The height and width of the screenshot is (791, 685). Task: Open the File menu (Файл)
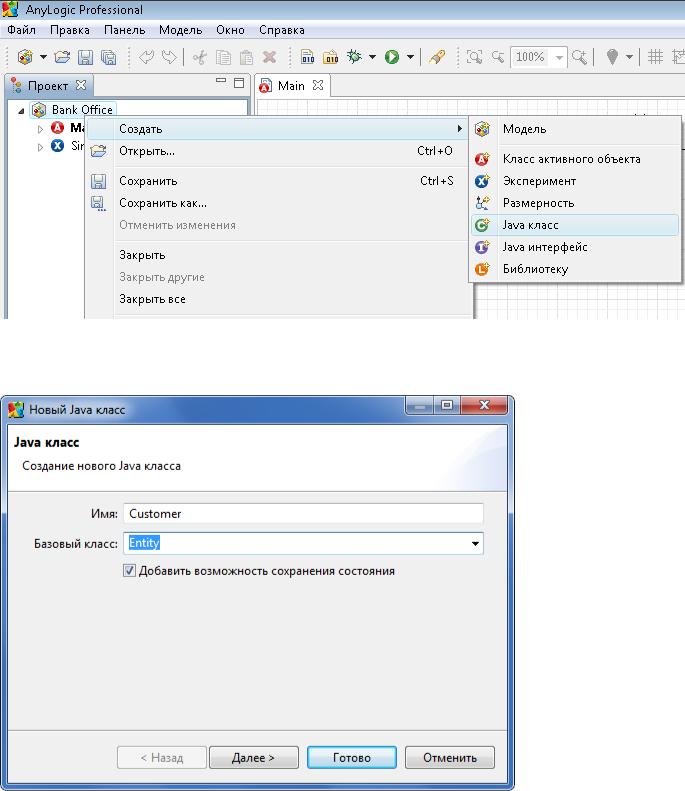click(x=21, y=30)
